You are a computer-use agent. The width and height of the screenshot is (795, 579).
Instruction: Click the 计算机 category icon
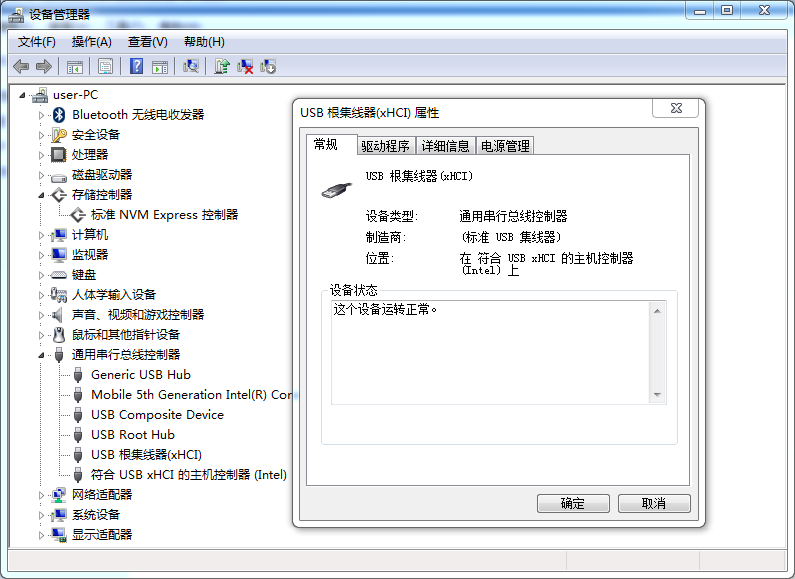[59, 235]
